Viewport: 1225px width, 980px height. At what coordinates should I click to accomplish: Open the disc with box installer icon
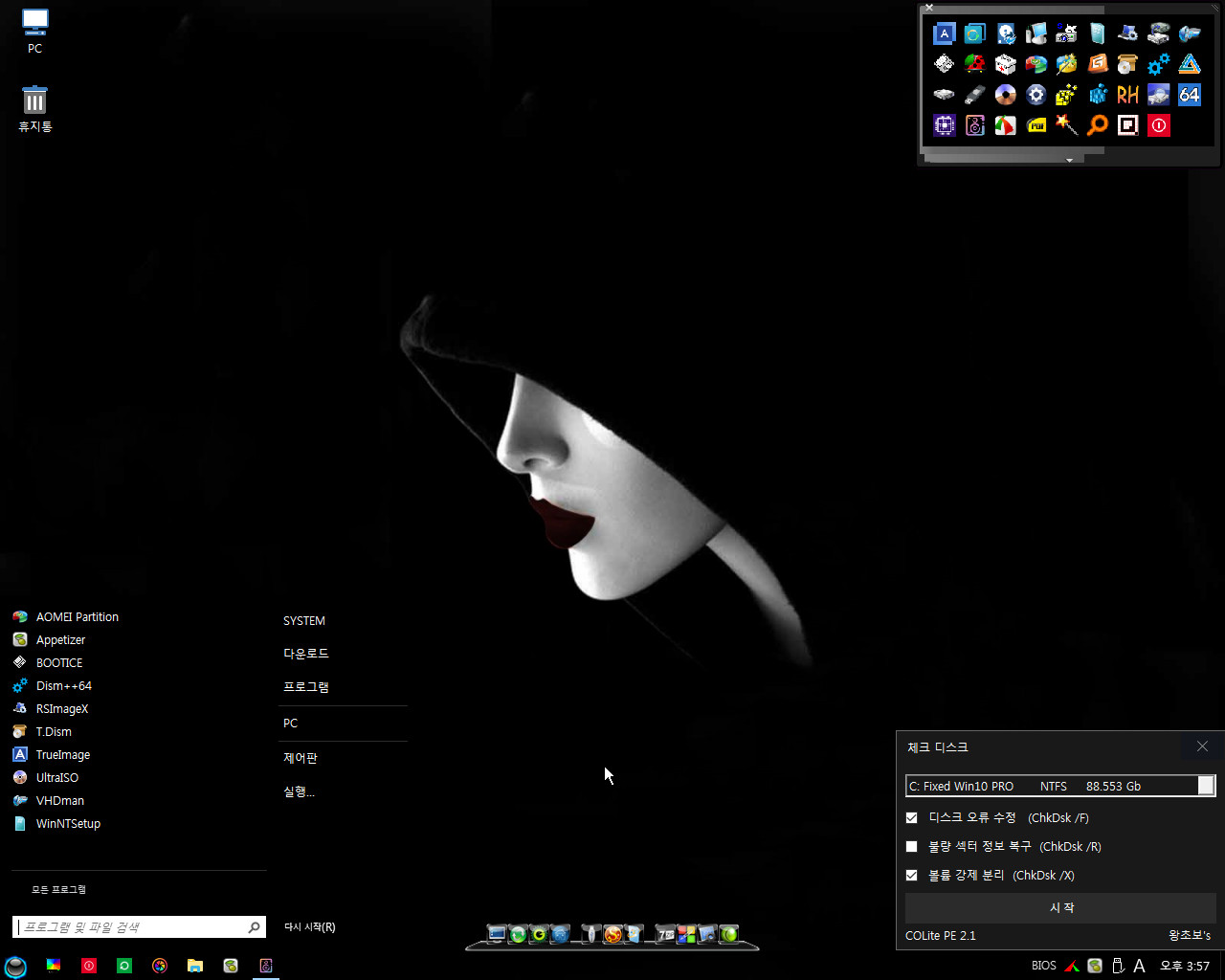[1127, 64]
